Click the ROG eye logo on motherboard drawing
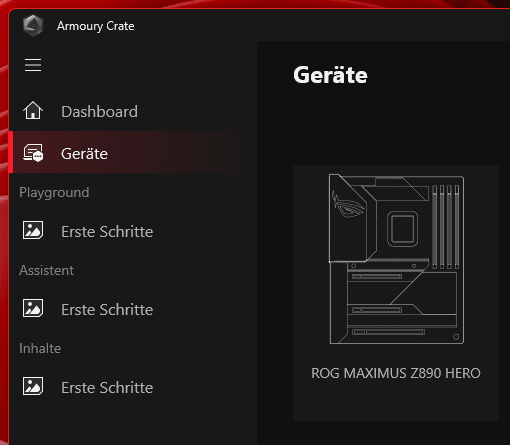The width and height of the screenshot is (510, 445). pos(347,204)
